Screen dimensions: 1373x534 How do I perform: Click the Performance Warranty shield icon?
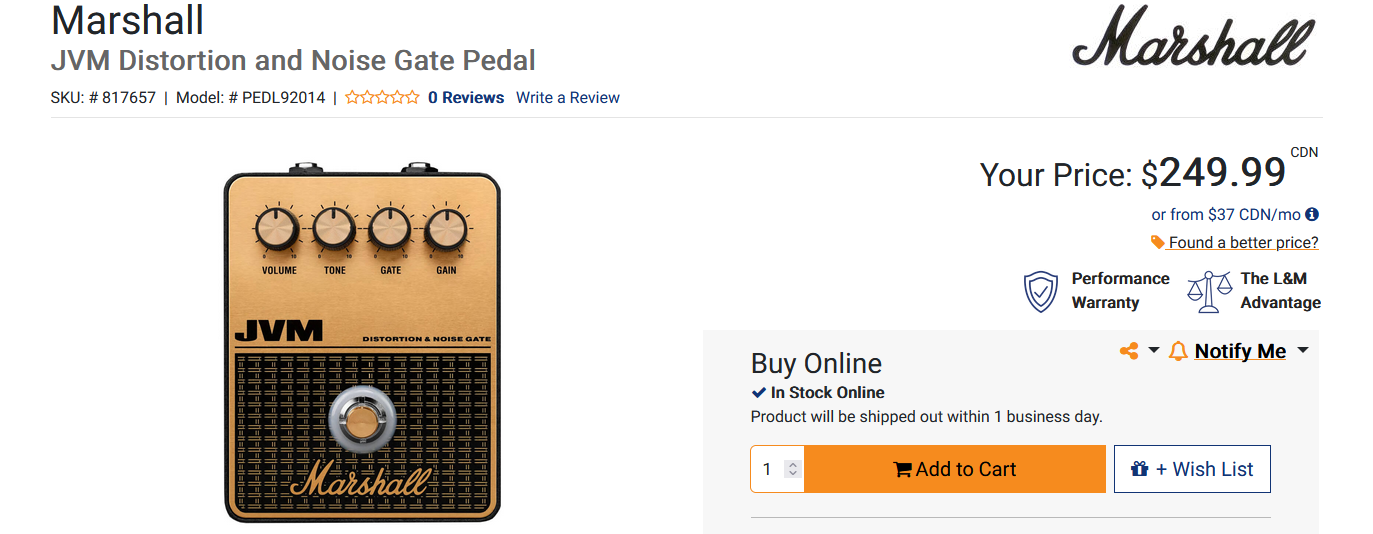click(1041, 291)
